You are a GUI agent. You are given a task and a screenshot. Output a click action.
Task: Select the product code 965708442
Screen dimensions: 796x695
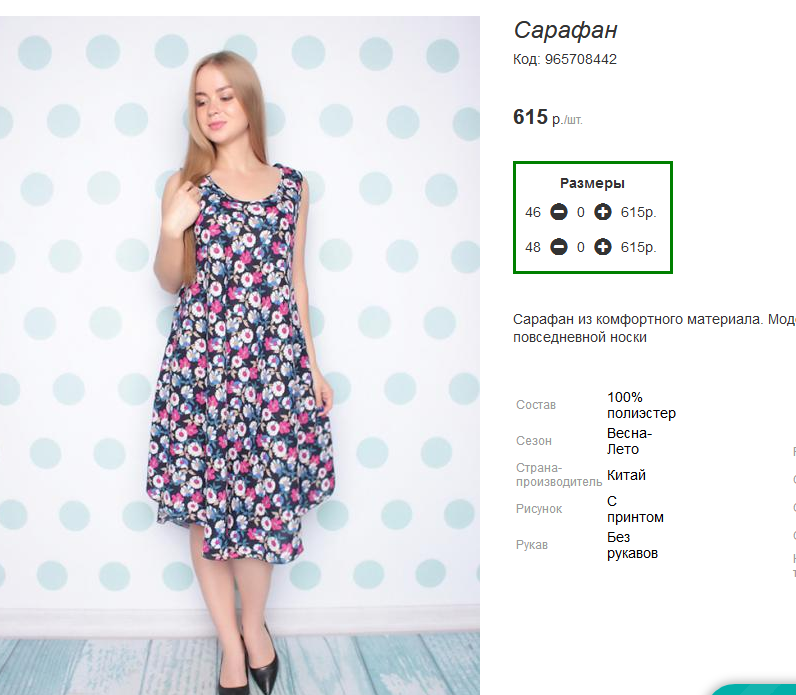click(x=580, y=59)
